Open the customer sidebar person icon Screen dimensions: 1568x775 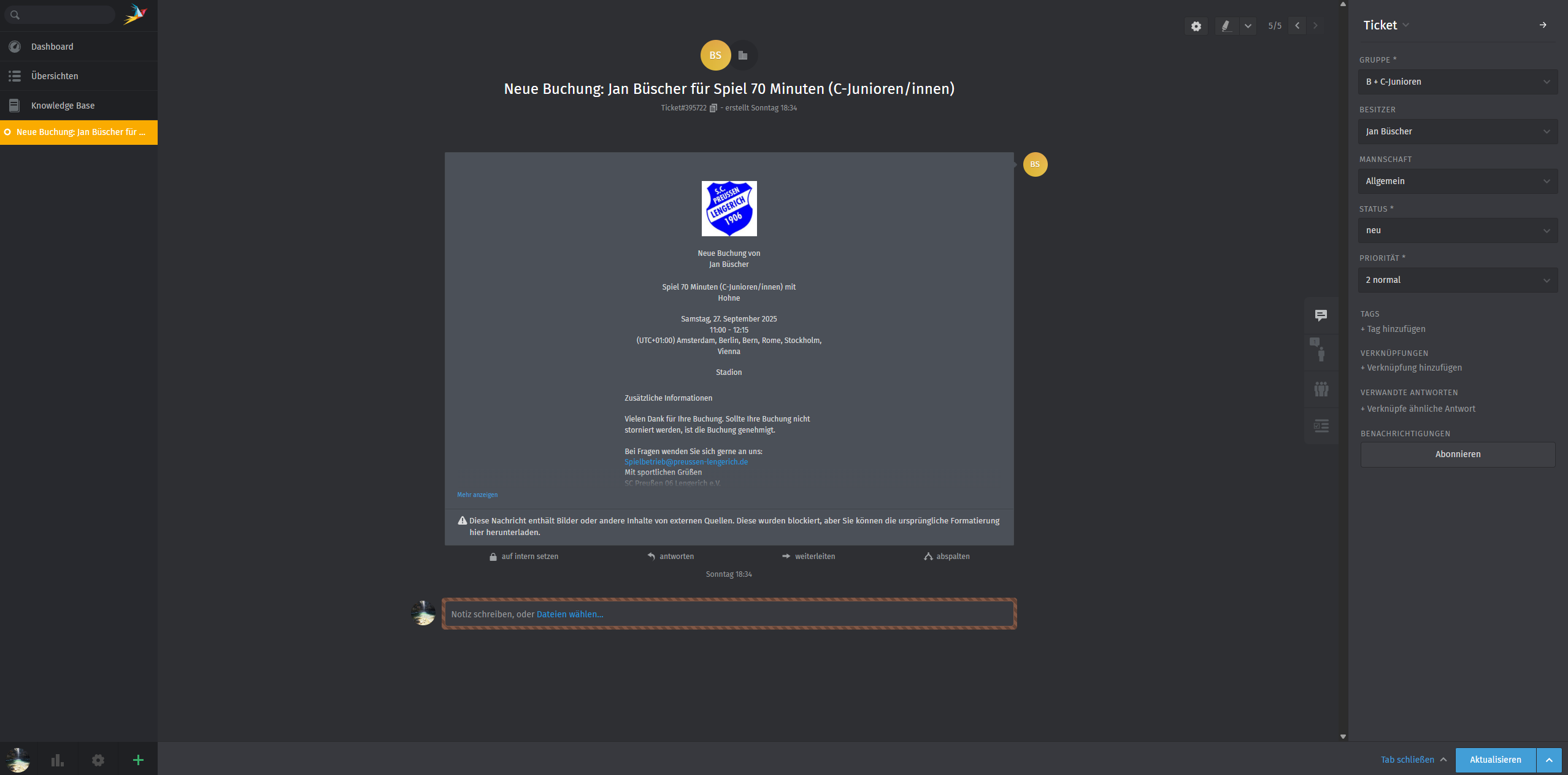tap(1321, 352)
